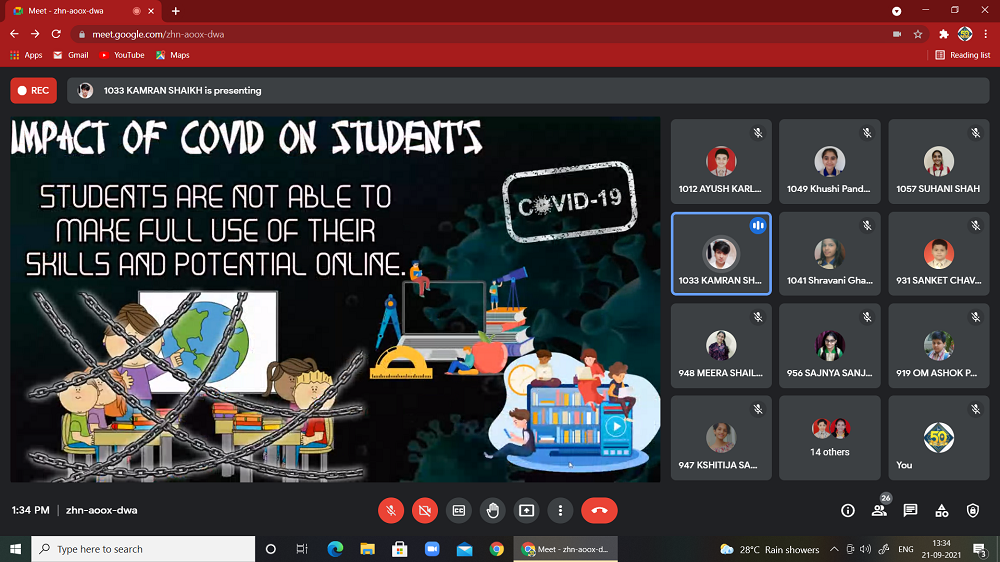
Task: Expand the hidden system tray icons
Action: (x=835, y=549)
